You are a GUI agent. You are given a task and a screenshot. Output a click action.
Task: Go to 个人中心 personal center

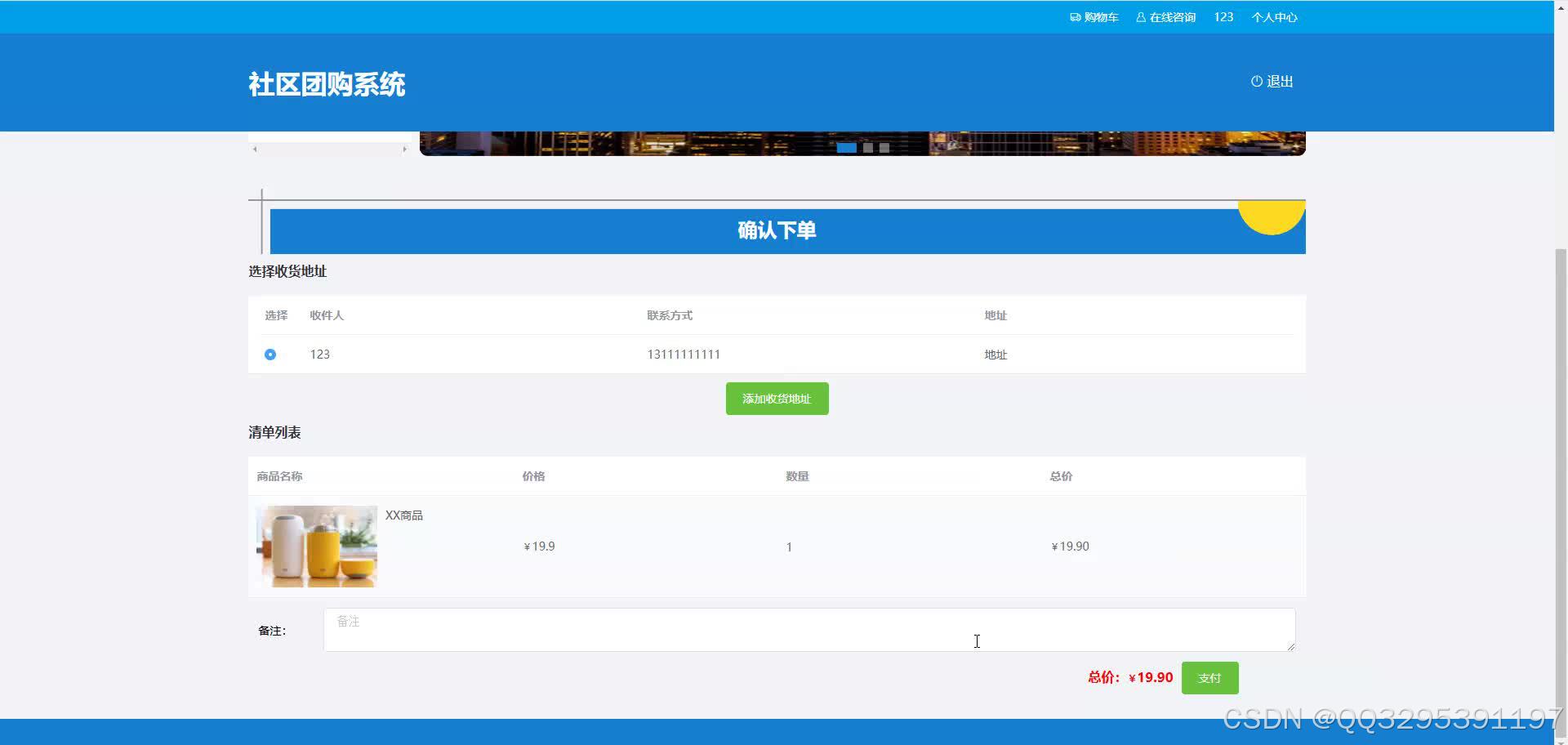click(x=1274, y=17)
